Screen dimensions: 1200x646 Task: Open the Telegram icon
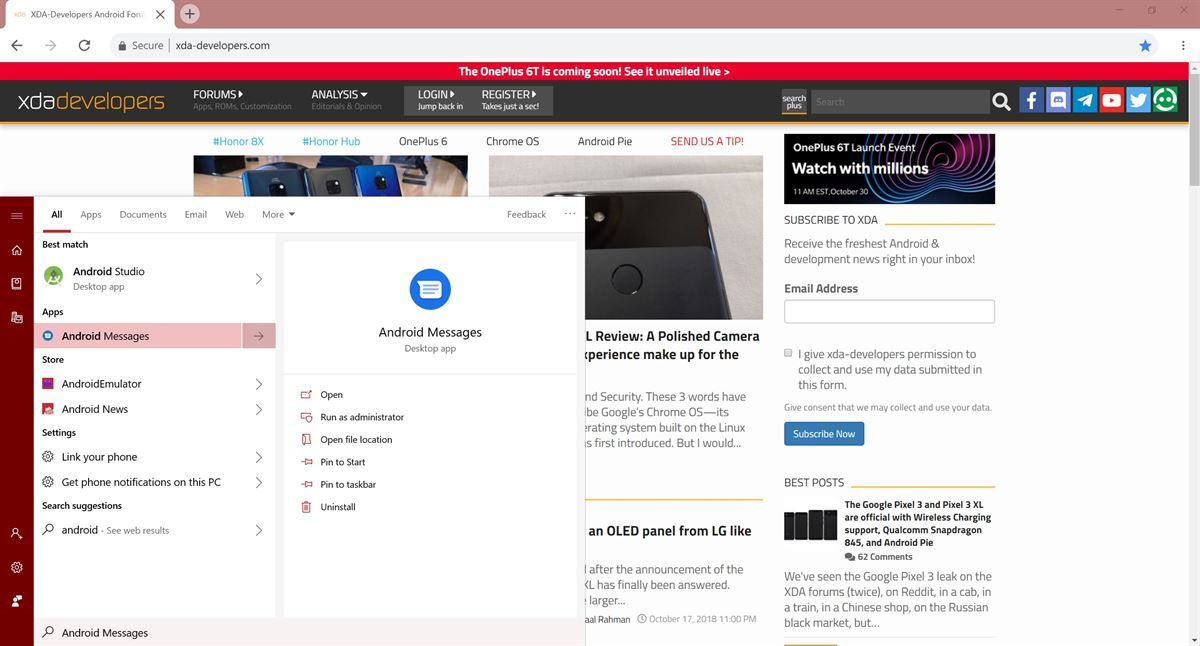pyautogui.click(x=1084, y=99)
